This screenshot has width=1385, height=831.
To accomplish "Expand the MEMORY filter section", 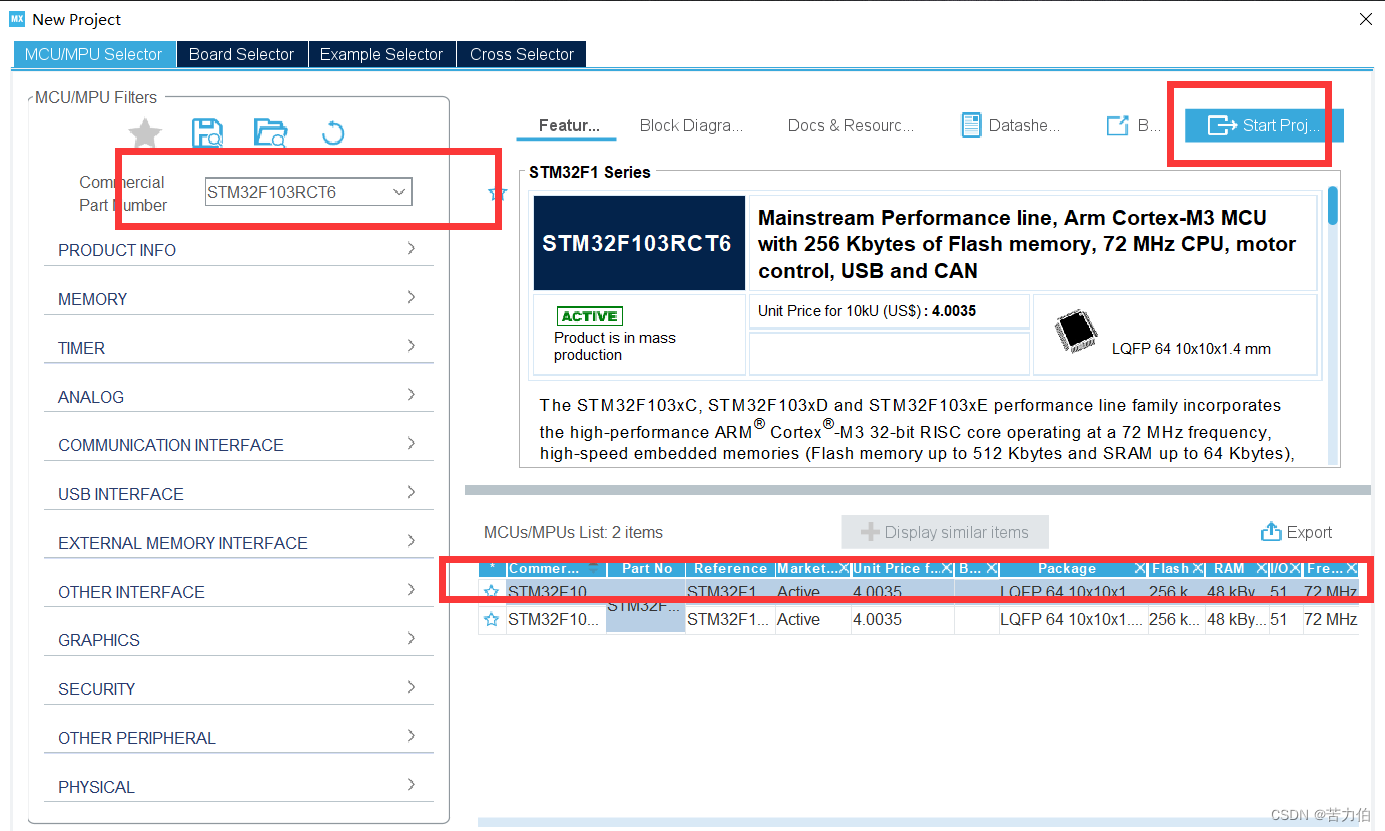I will [239, 299].
